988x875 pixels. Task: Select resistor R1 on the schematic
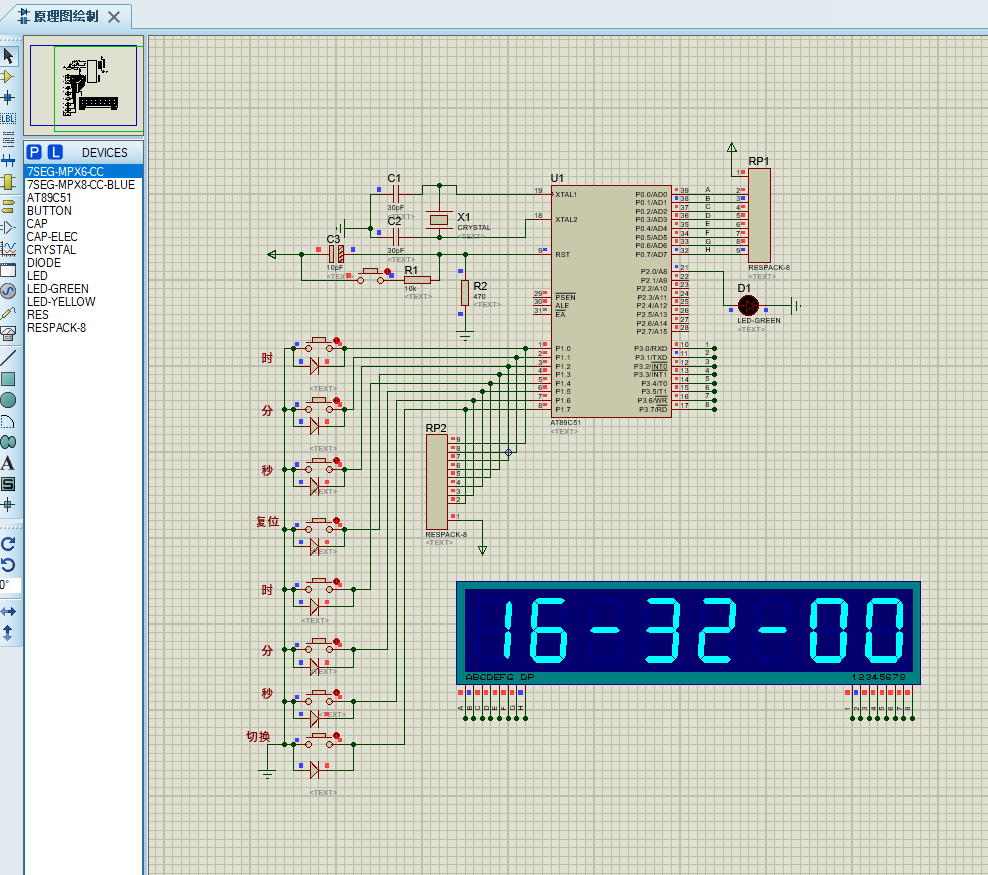[417, 280]
